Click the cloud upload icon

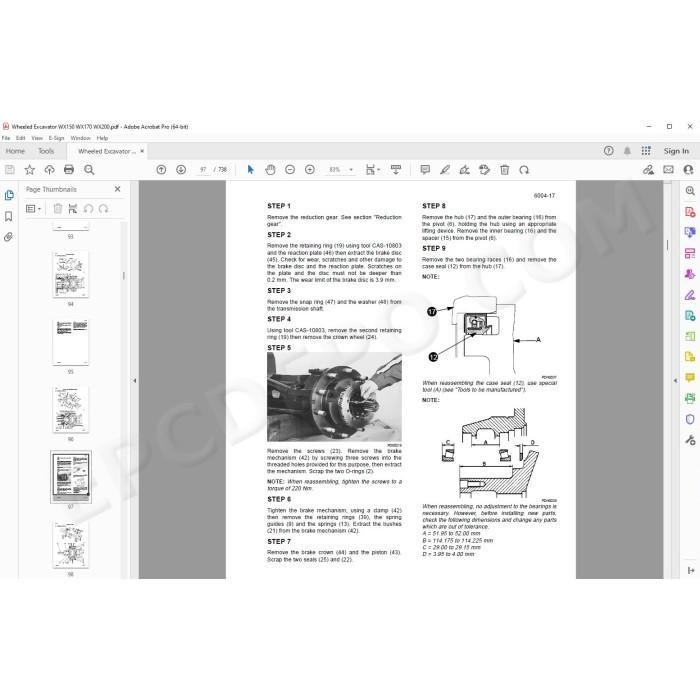coord(49,170)
